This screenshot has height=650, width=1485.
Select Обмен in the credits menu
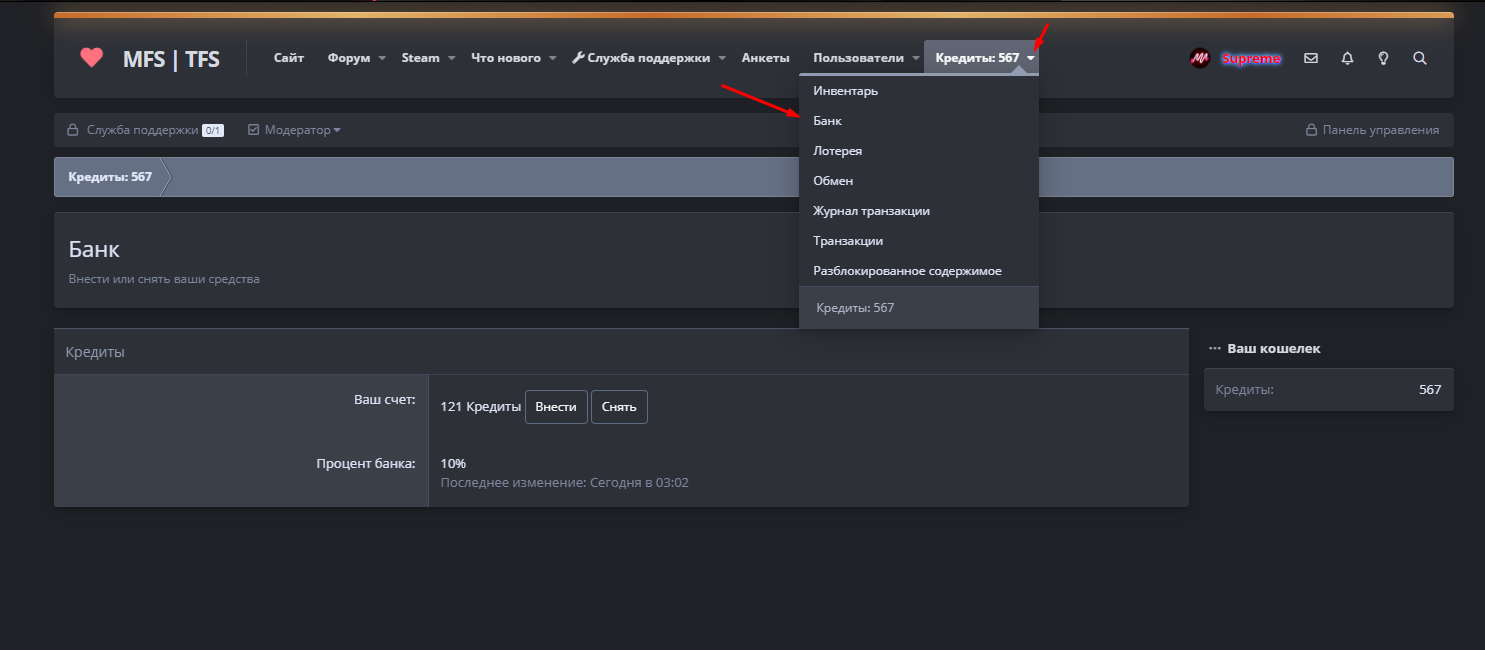833,181
